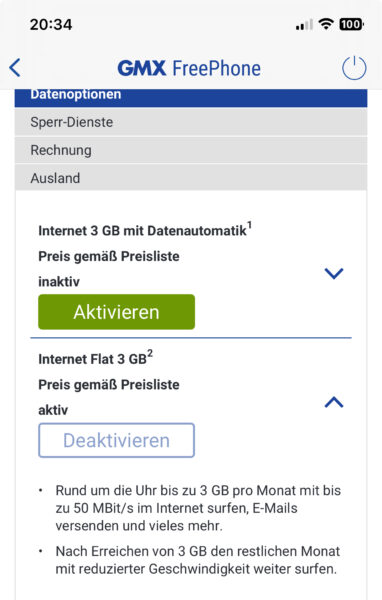Deactivate the Internet Flat 3 GB option
This screenshot has height=600, width=382.
click(116, 440)
